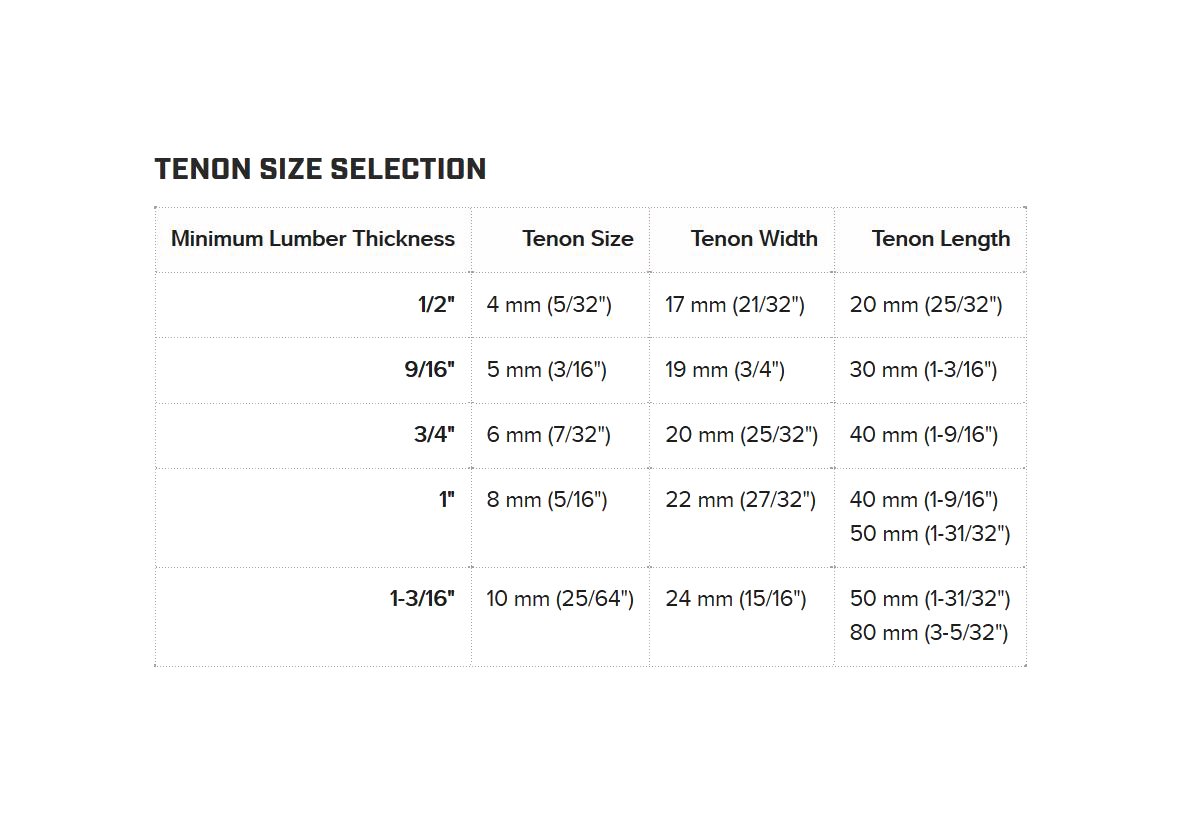Viewport: 1197px width, 817px height.
Task: Select the 19 mm (3/4") width cell
Action: pyautogui.click(x=725, y=370)
